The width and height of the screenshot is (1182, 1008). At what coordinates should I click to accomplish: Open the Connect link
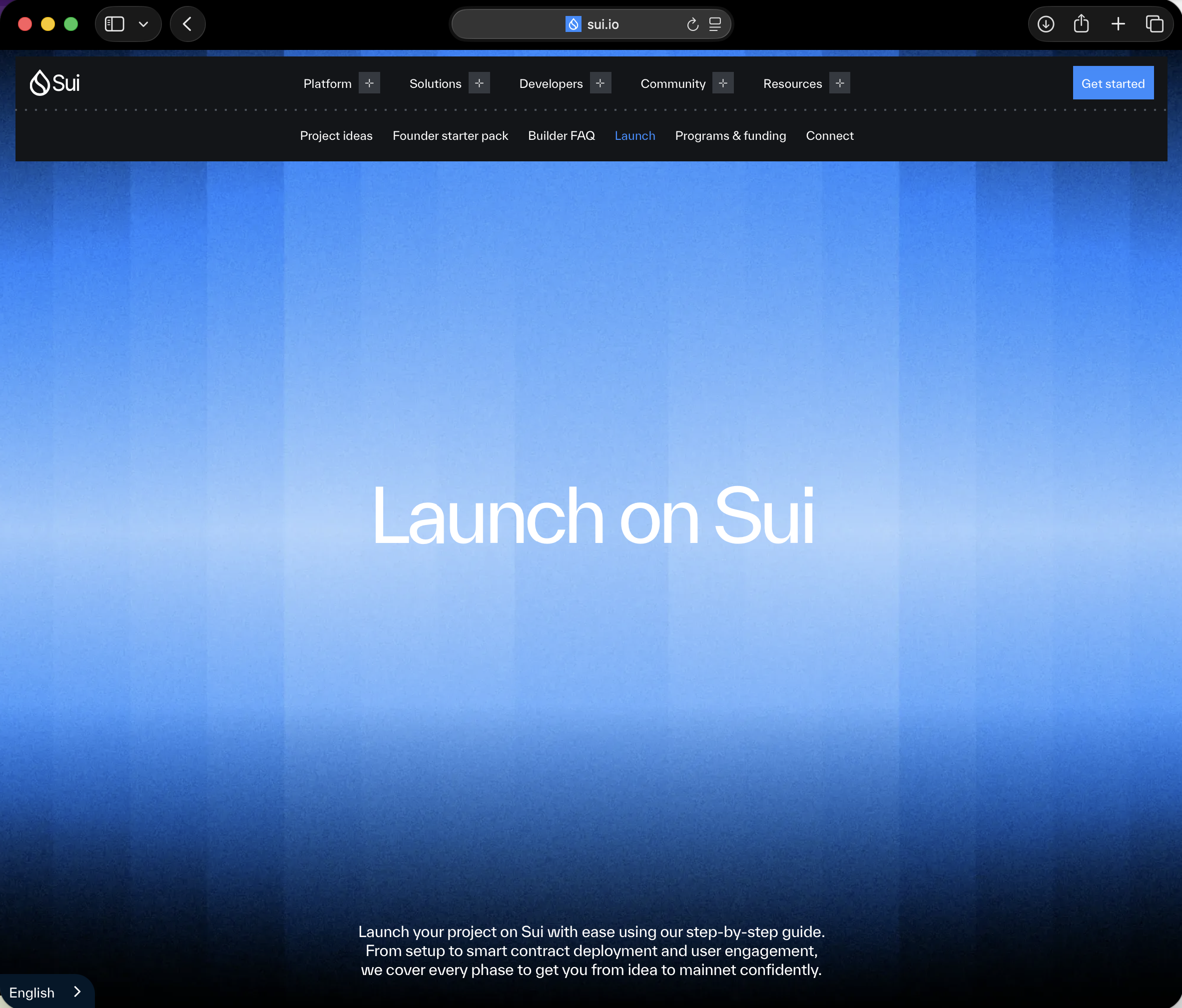pyautogui.click(x=829, y=136)
